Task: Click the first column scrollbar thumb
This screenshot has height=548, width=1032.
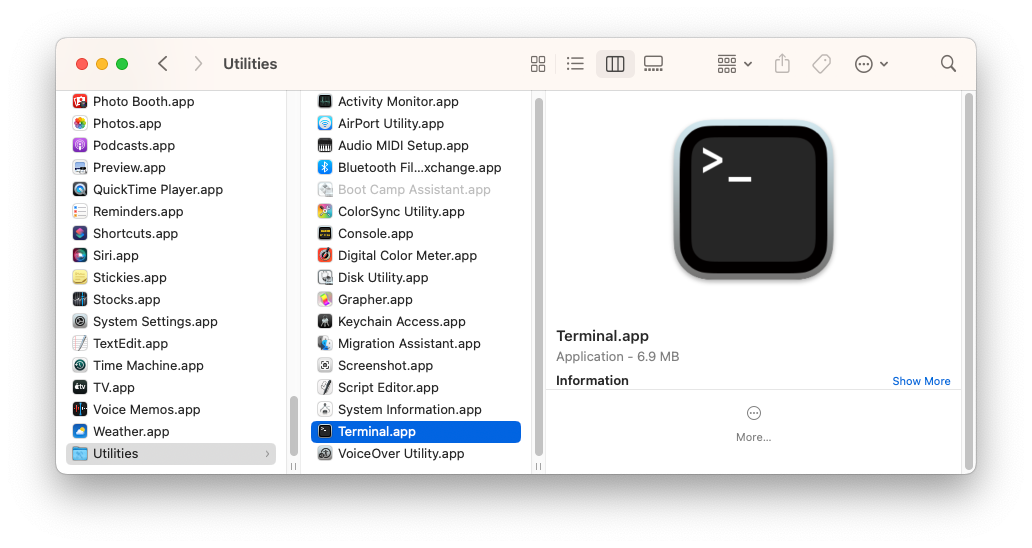Action: pos(294,426)
